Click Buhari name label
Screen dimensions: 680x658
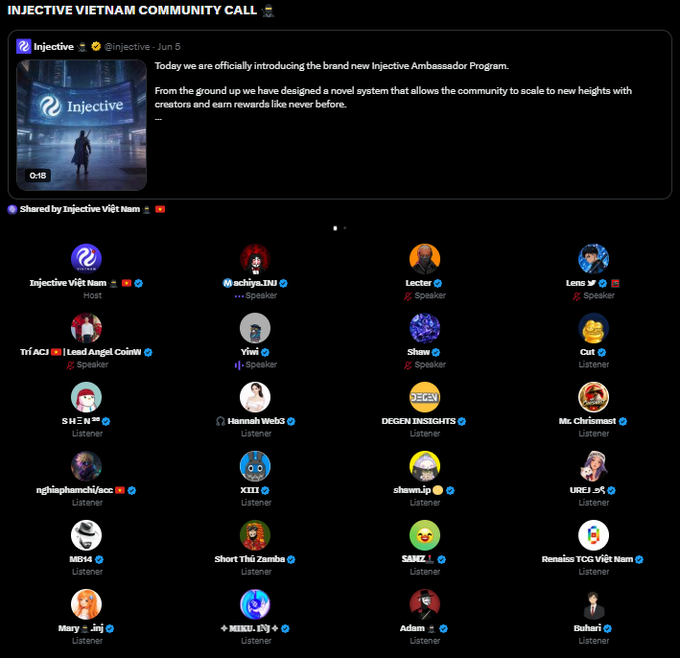click(587, 628)
